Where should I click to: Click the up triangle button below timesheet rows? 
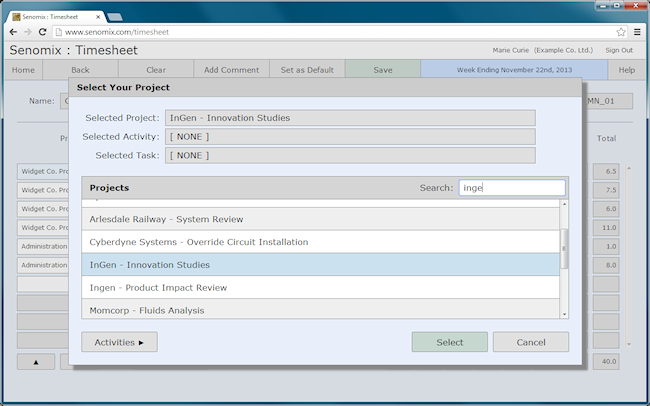click(36, 362)
